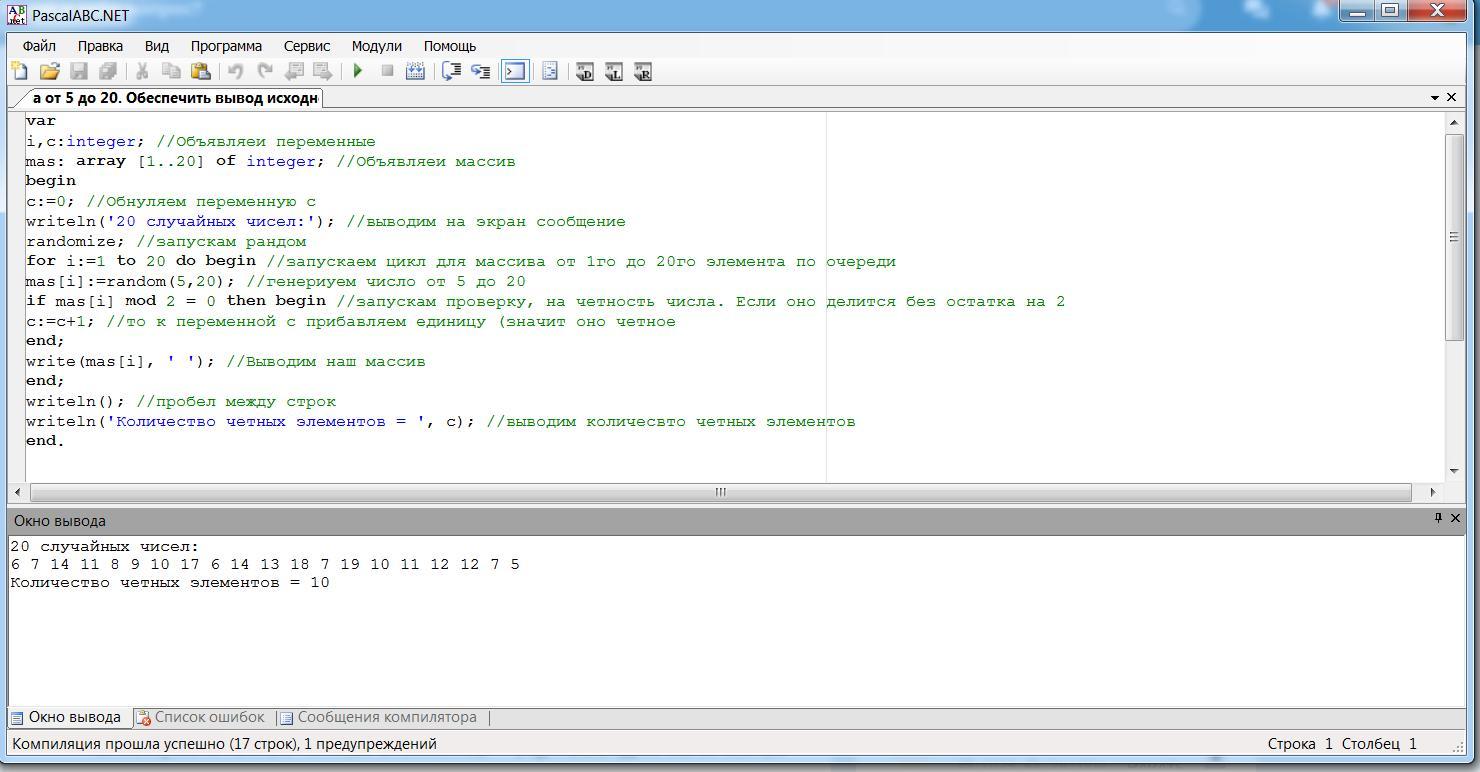Open a file using the folder icon

50,71
